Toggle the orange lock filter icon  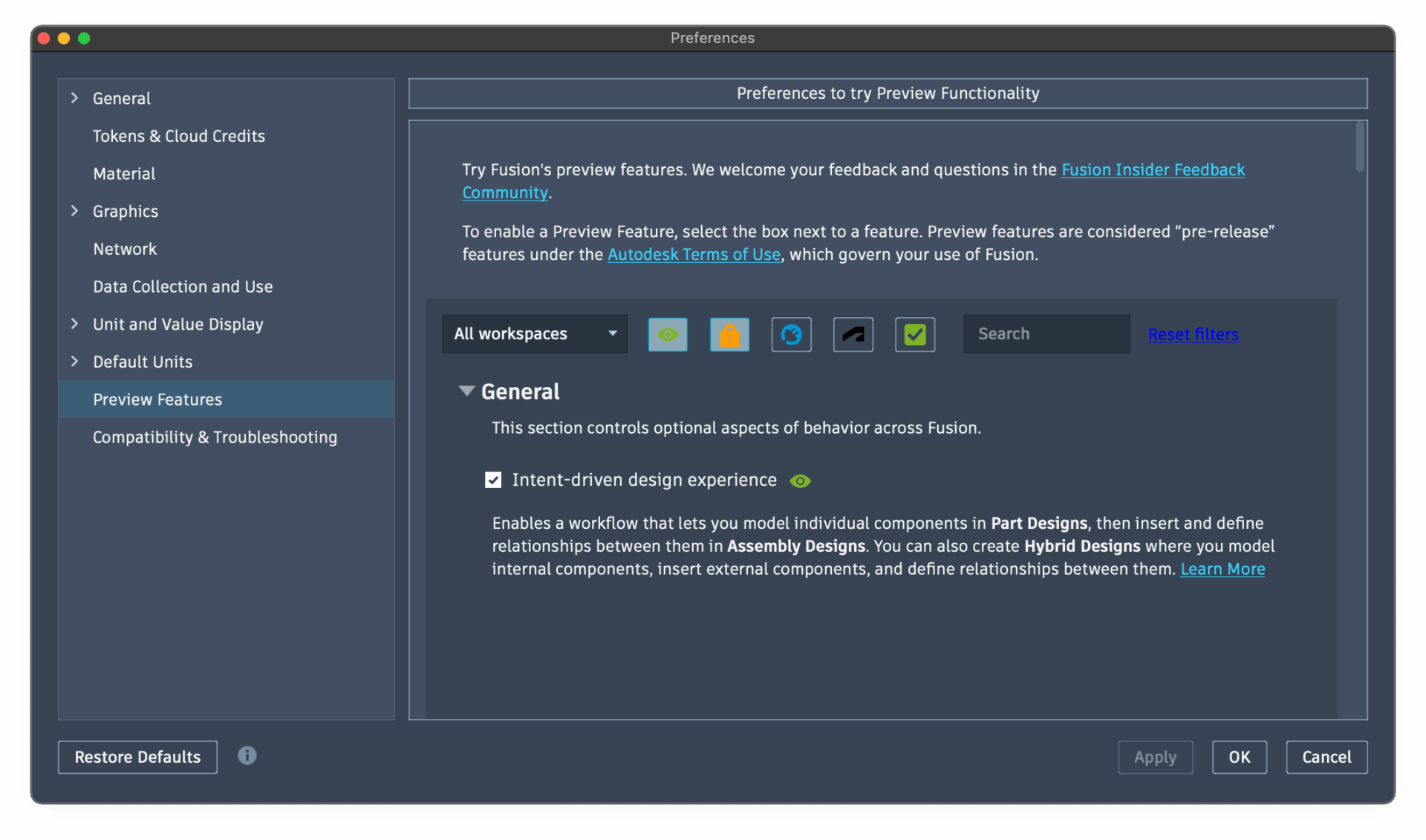[729, 334]
